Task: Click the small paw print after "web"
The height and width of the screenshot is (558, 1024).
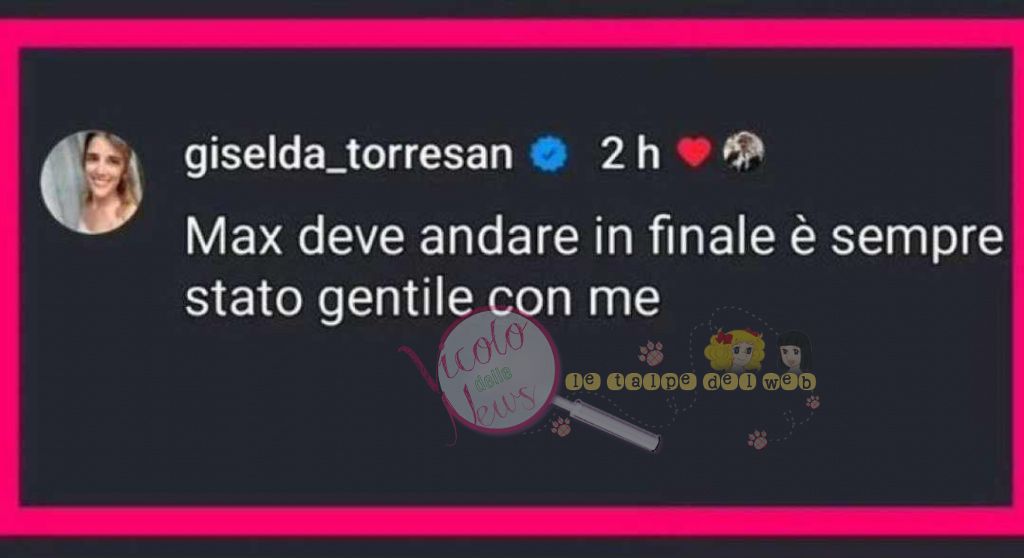Action: tap(813, 402)
